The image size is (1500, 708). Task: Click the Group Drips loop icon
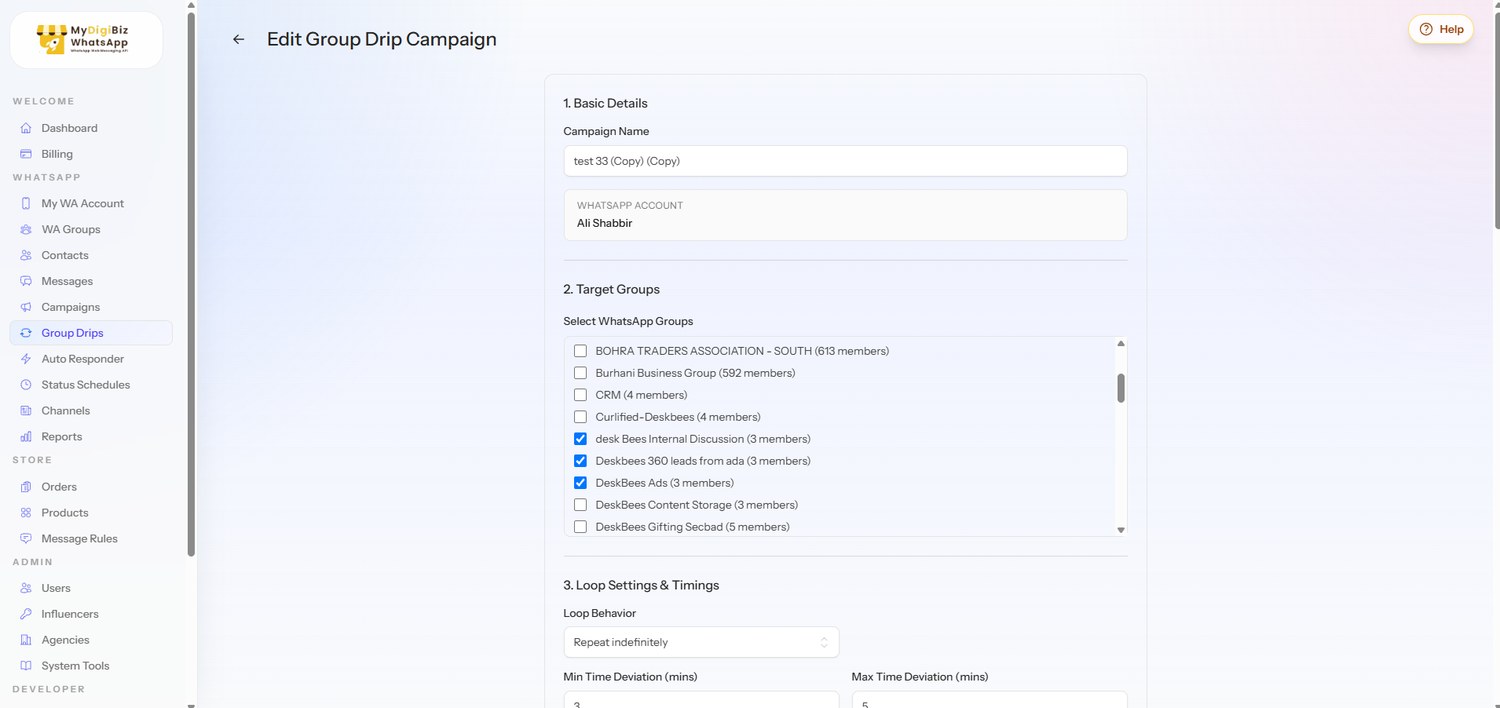(26, 333)
